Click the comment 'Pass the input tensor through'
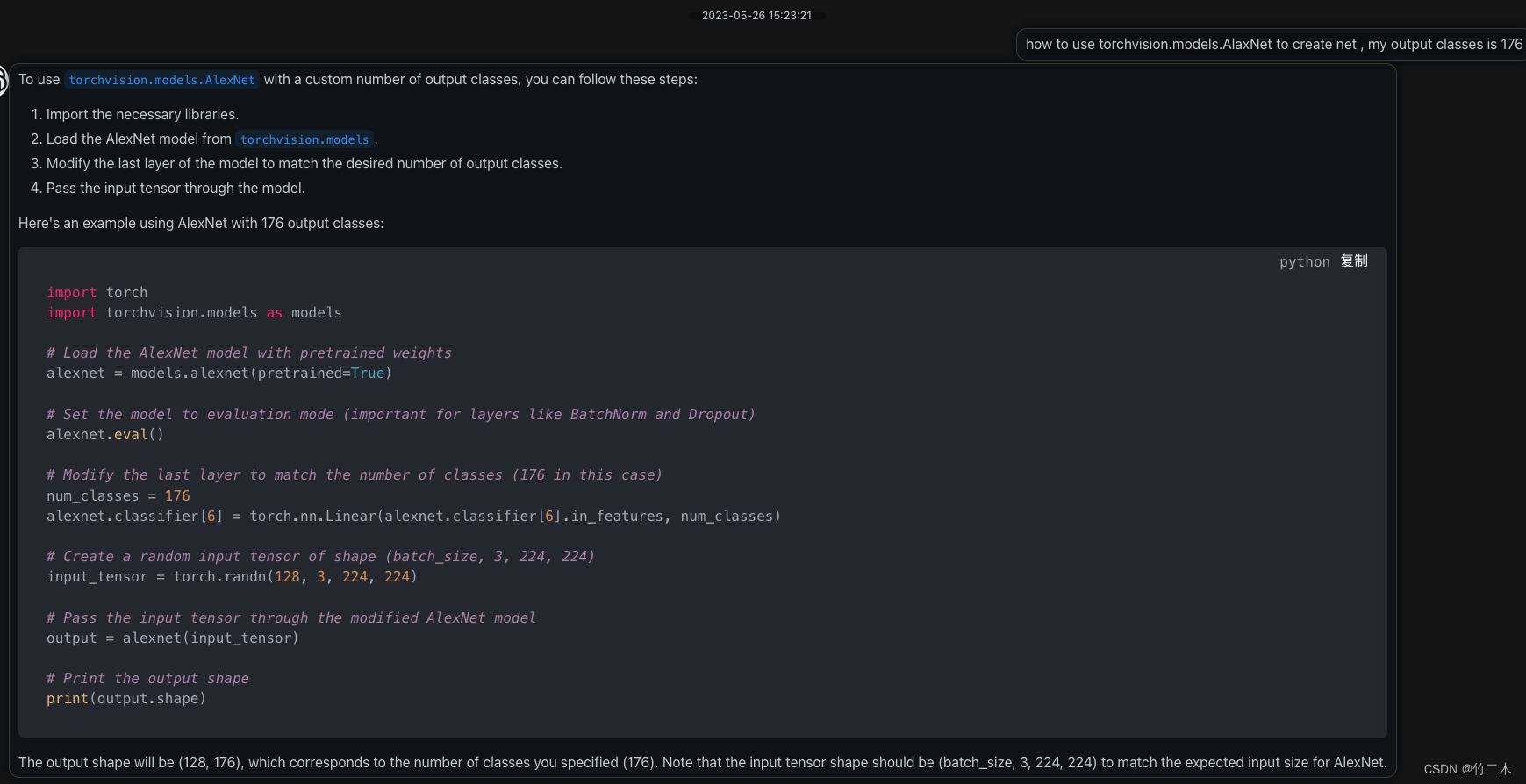This screenshot has height=784, width=1526. click(291, 617)
